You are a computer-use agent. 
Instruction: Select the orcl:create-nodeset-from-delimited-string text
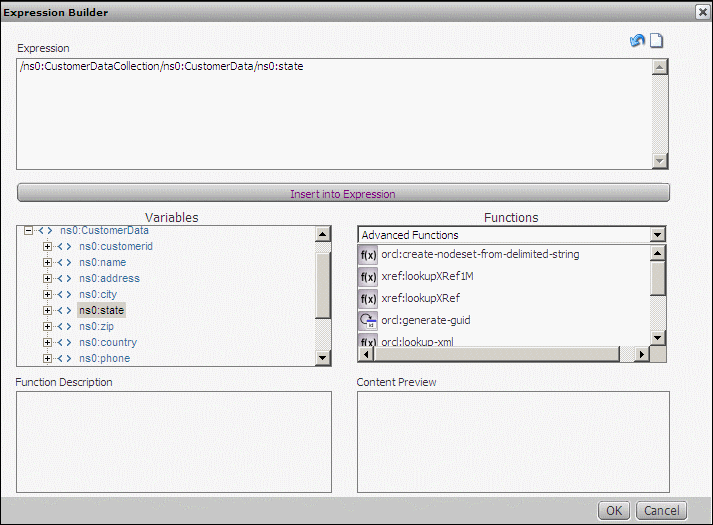(480, 254)
